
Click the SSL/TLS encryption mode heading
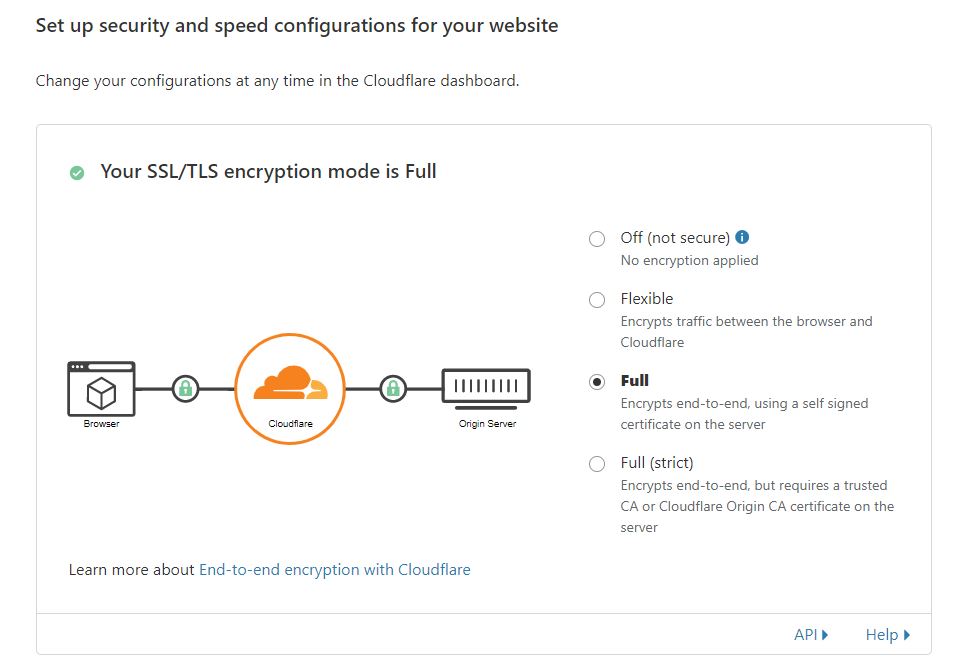pos(268,171)
